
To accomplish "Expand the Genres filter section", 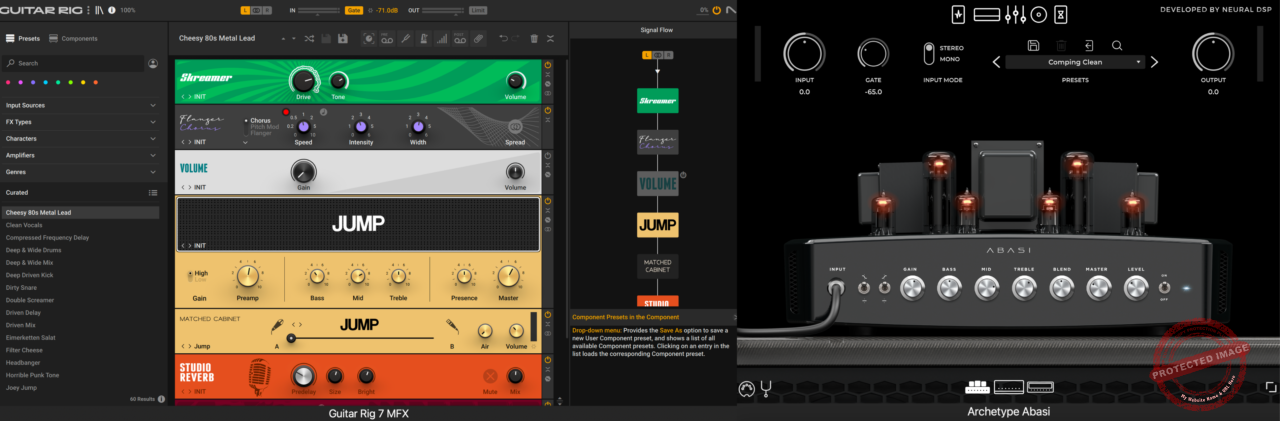I will pyautogui.click(x=80, y=173).
